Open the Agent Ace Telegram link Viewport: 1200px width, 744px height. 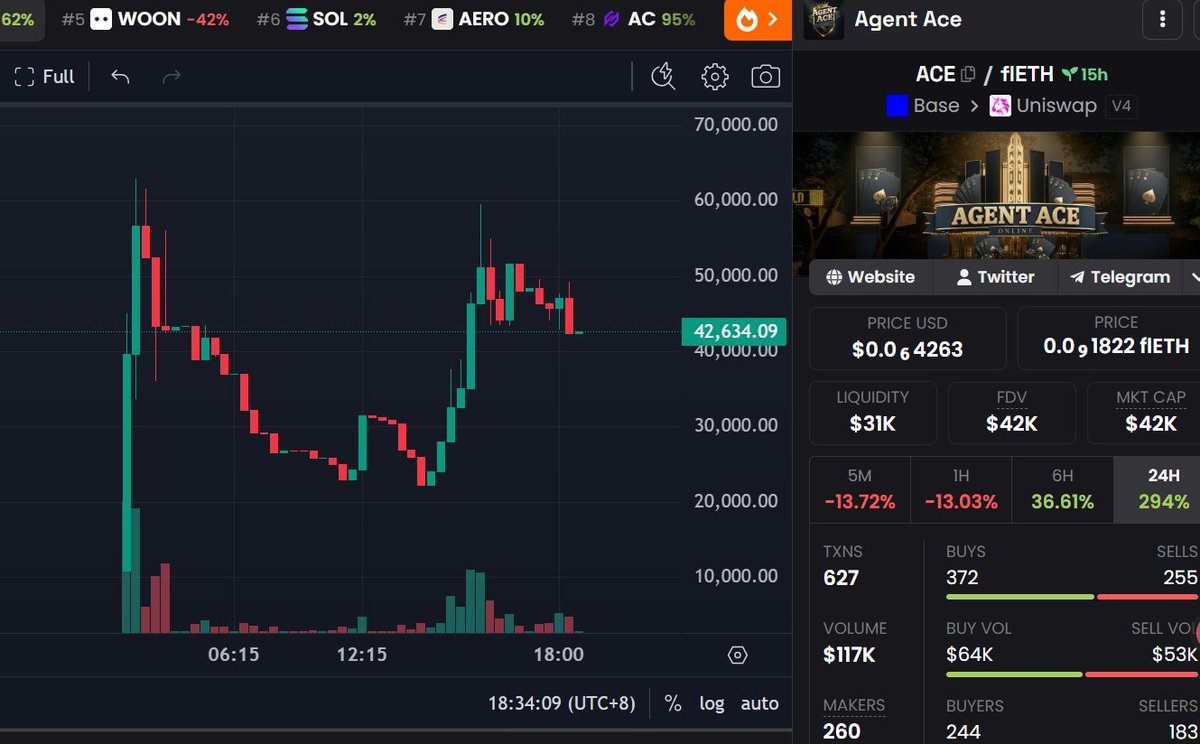pyautogui.click(x=1119, y=277)
